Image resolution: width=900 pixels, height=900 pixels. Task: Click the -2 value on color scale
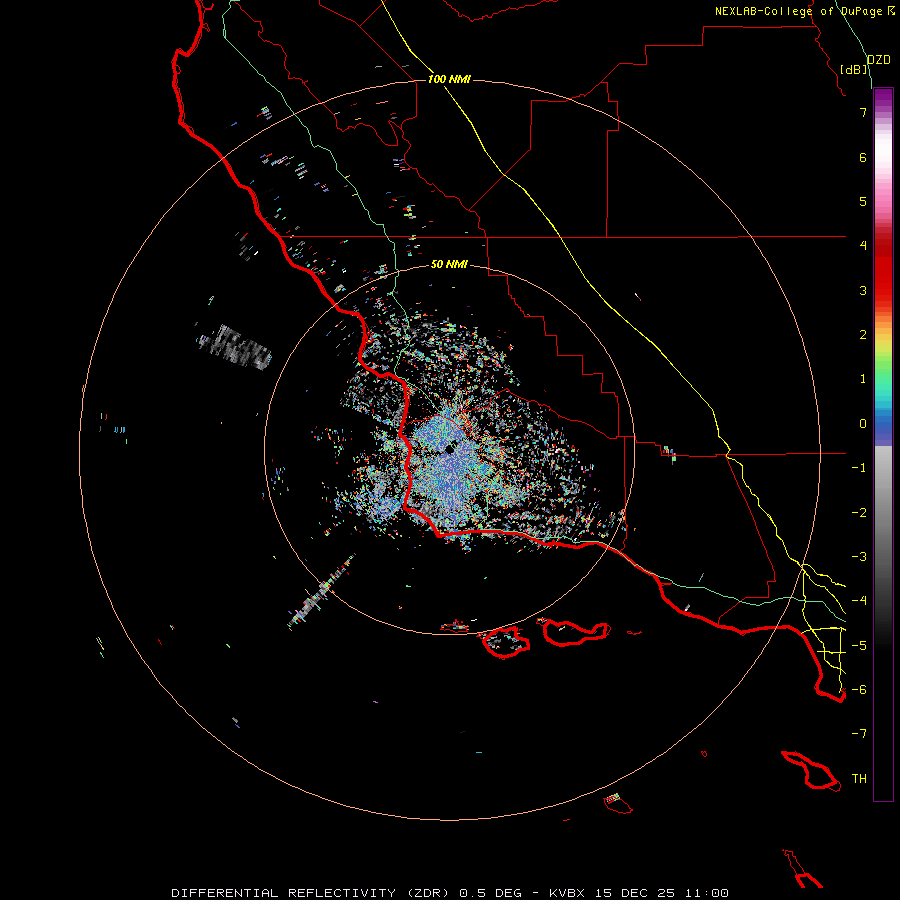point(859,513)
